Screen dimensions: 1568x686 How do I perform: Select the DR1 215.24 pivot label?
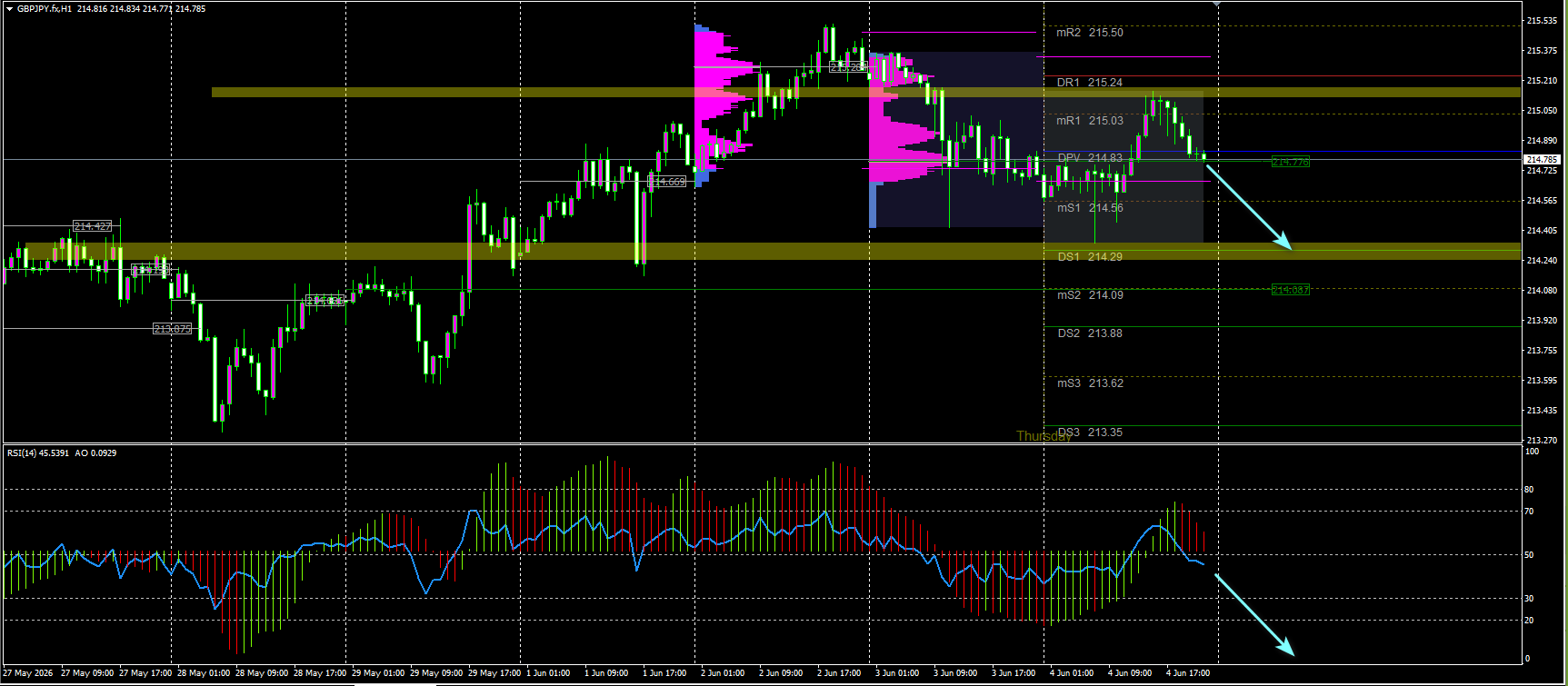[1090, 83]
